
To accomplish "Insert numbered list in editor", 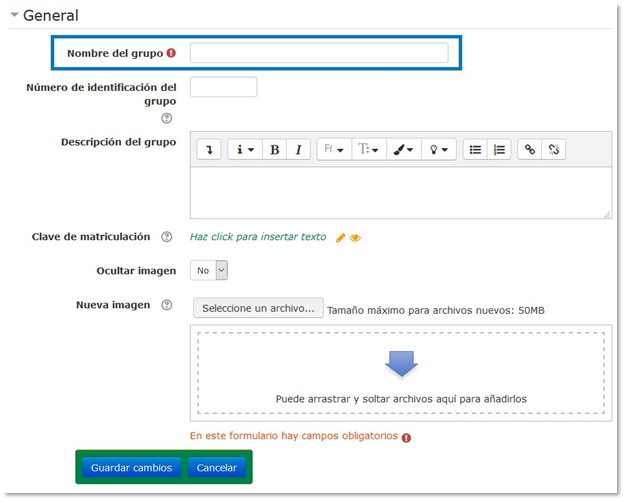I will tap(500, 150).
